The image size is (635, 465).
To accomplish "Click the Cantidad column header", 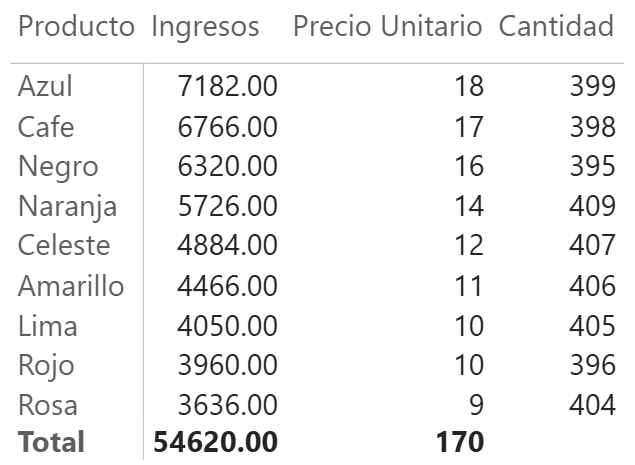I will (x=556, y=27).
